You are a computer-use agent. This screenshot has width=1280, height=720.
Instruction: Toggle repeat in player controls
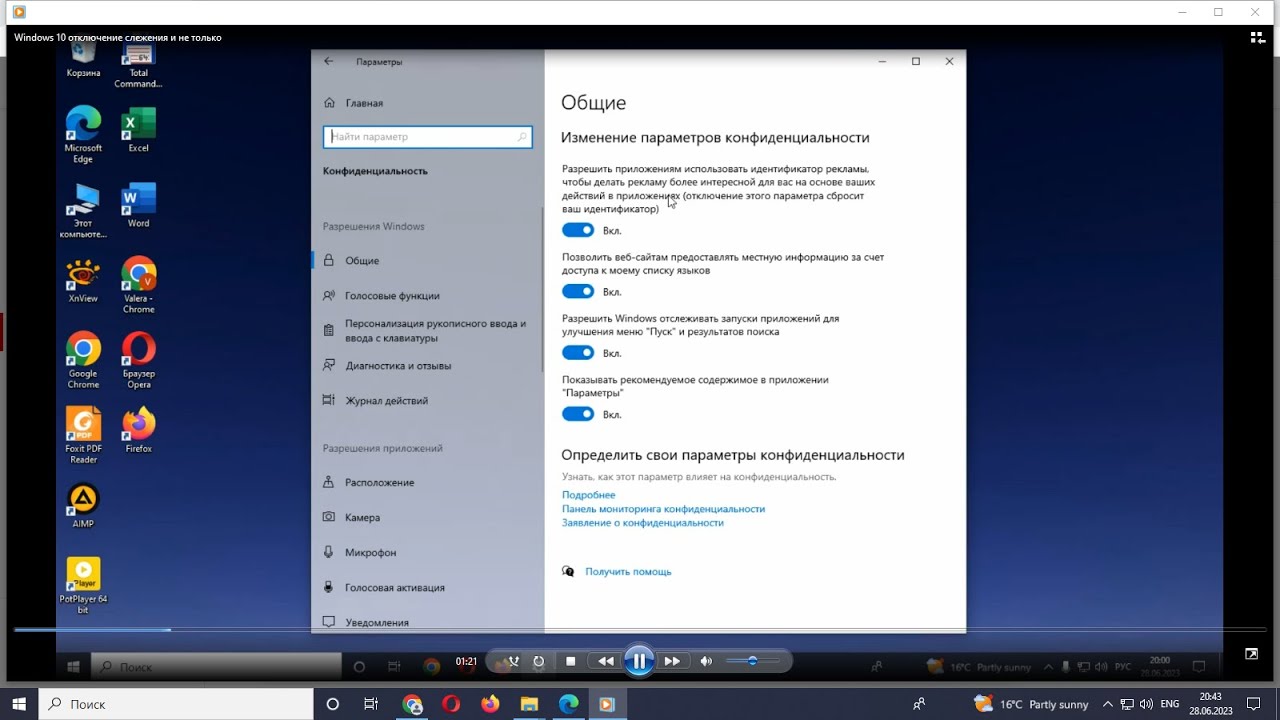(x=539, y=661)
